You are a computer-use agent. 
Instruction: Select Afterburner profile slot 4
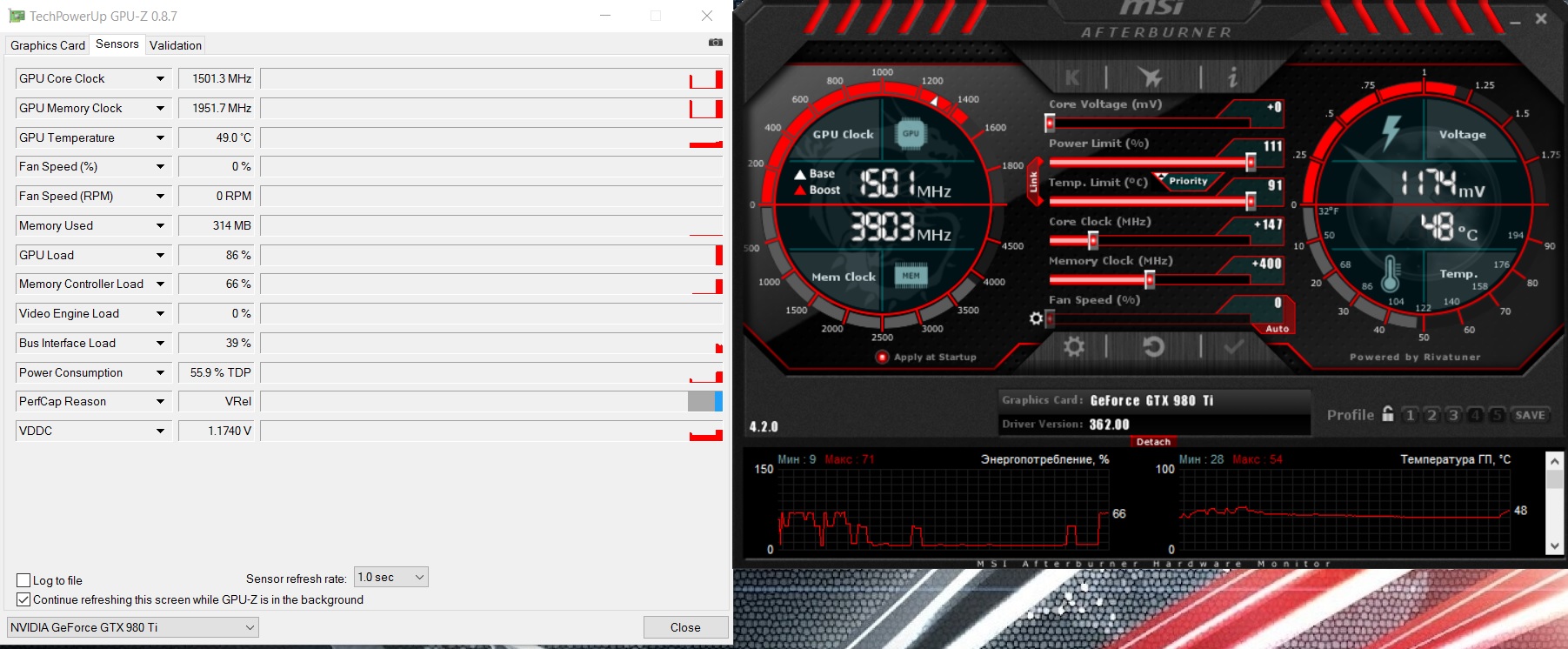pyautogui.click(x=1475, y=415)
